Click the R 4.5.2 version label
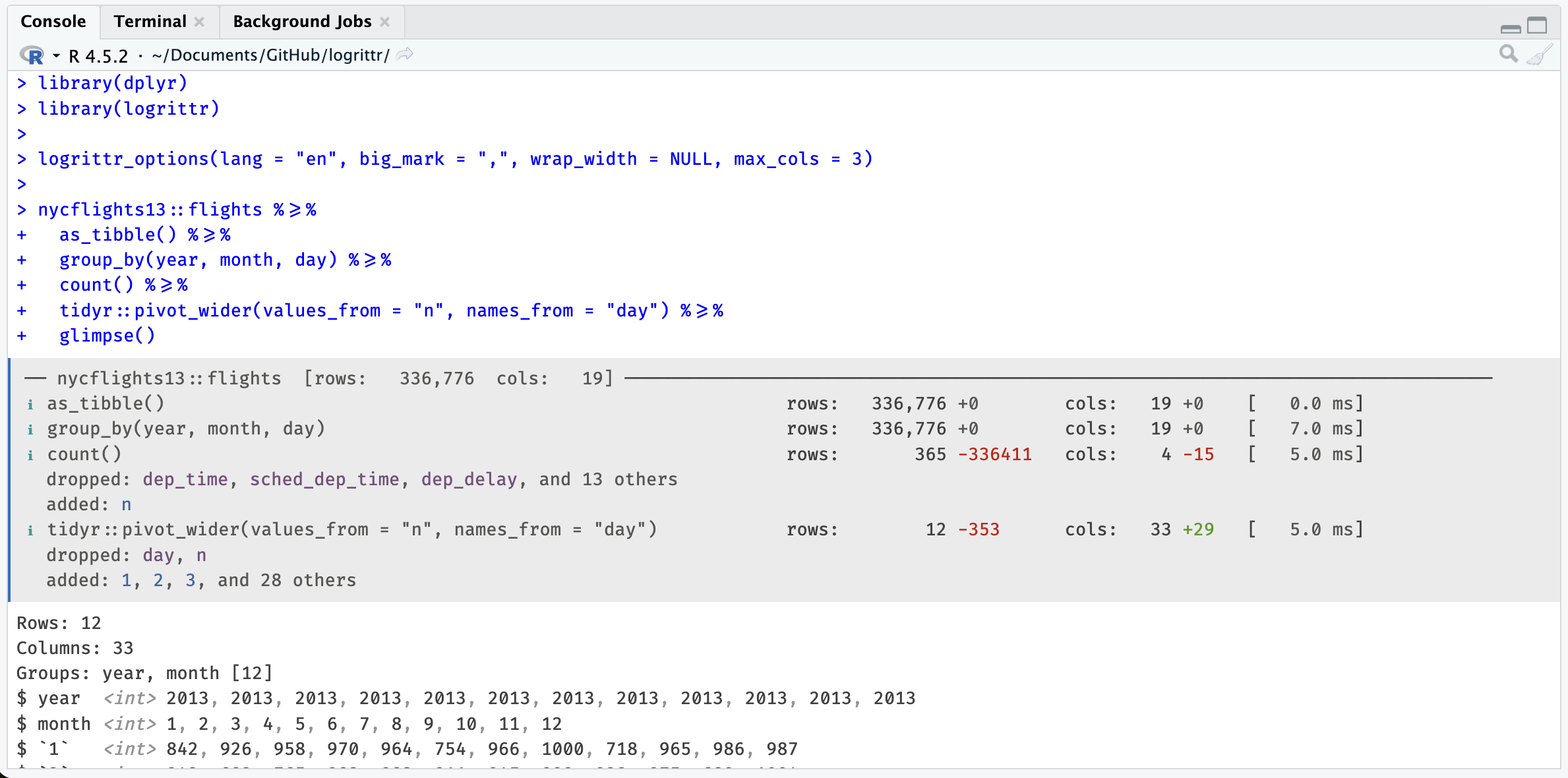1568x778 pixels. pos(98,56)
